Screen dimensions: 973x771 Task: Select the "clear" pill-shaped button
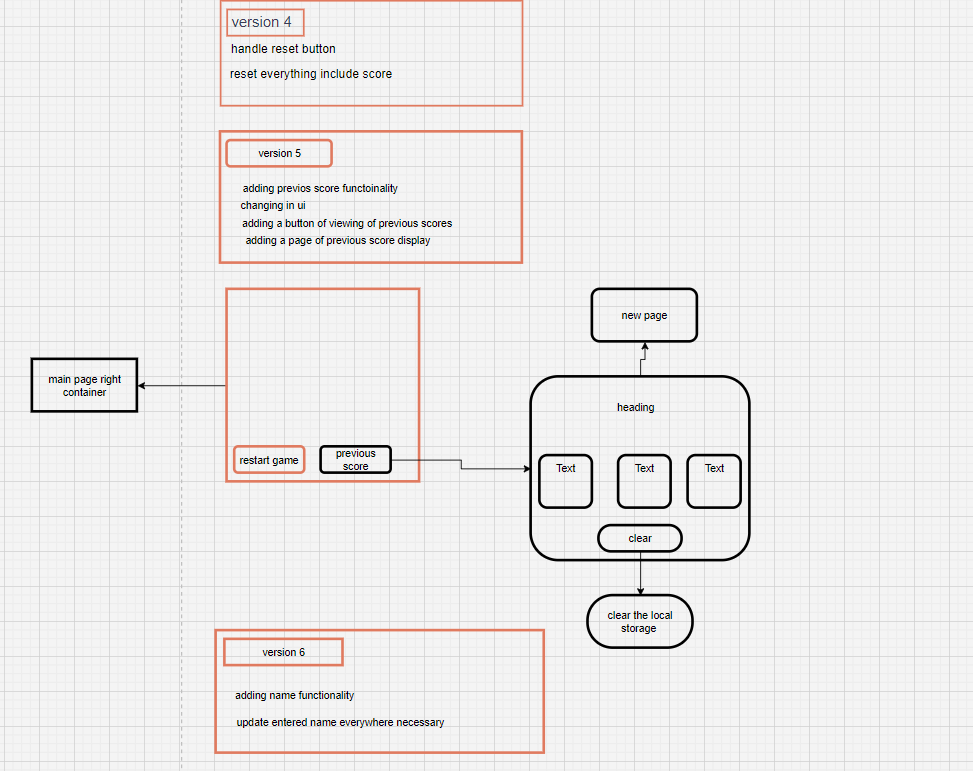click(x=639, y=537)
